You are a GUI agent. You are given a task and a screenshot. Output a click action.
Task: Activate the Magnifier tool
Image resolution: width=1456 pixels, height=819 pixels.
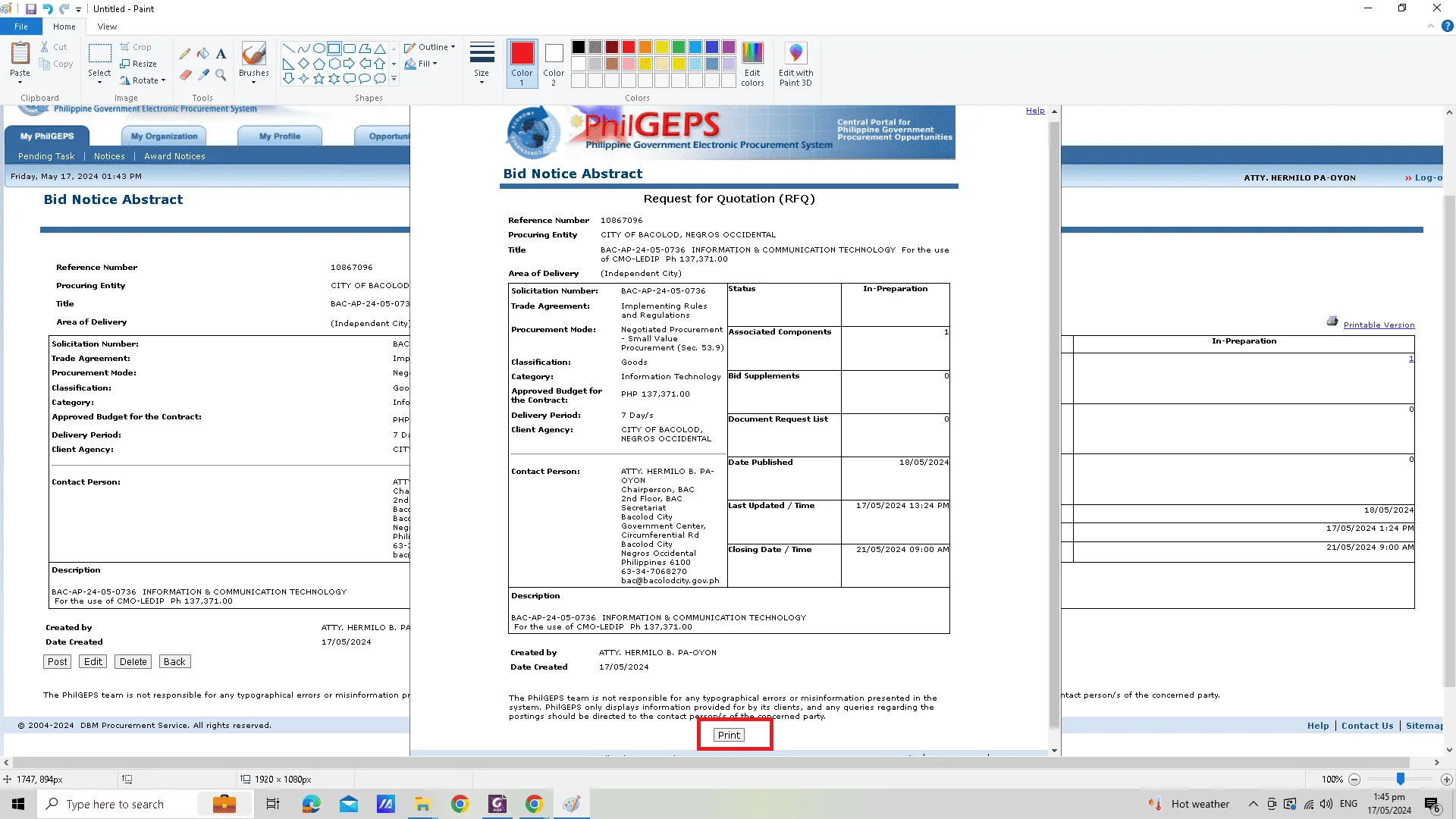221,74
